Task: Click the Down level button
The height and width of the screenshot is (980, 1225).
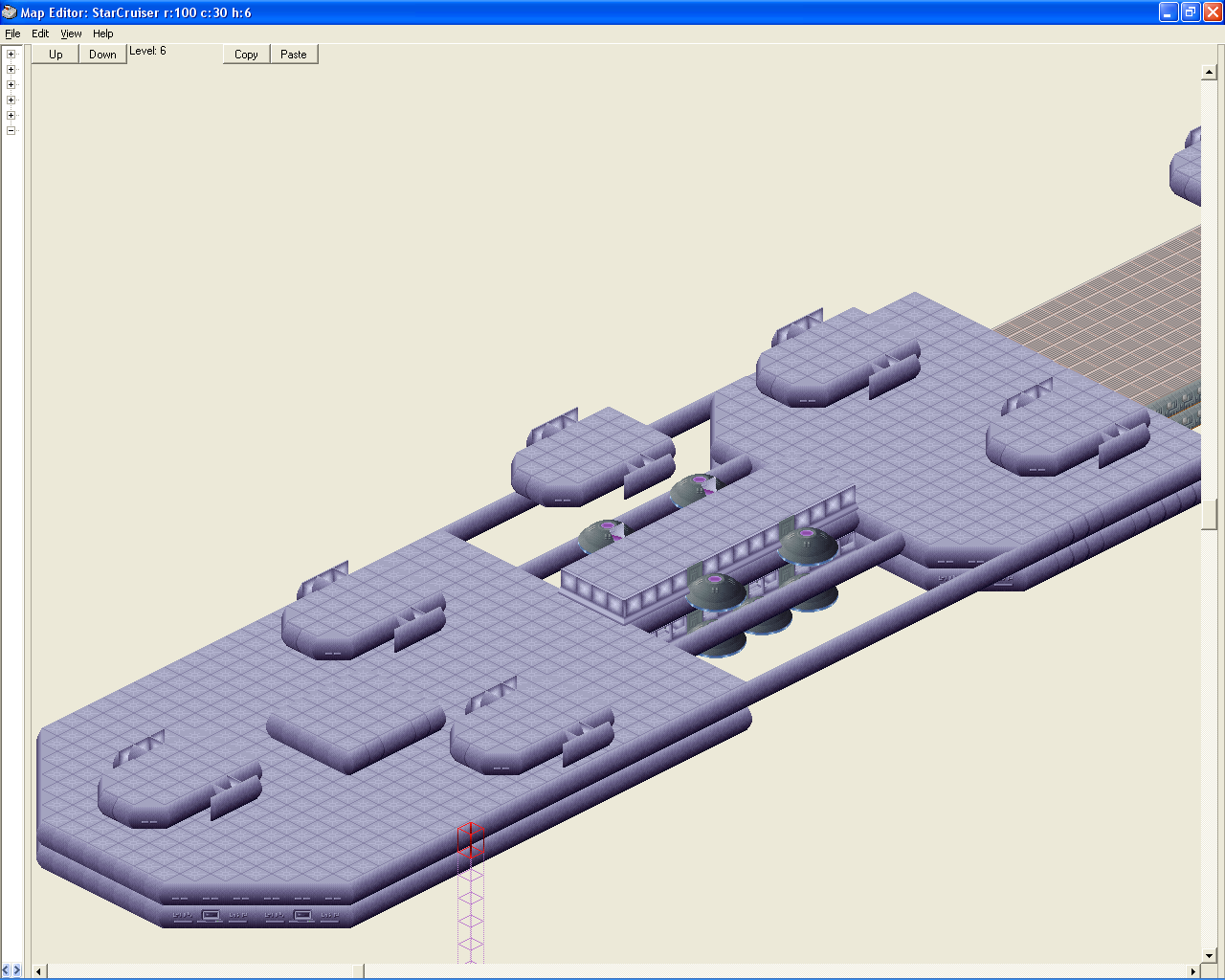Action: pyautogui.click(x=102, y=55)
